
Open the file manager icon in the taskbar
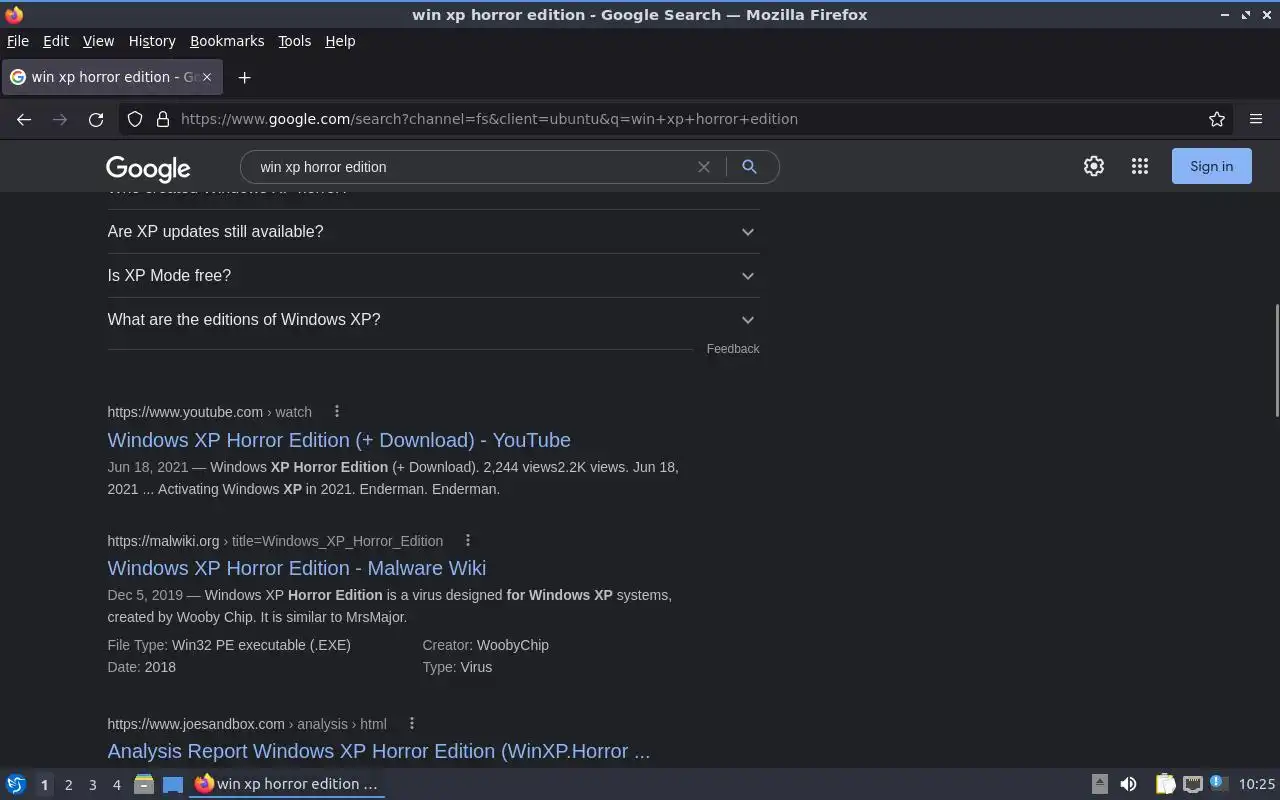pyautogui.click(x=144, y=784)
